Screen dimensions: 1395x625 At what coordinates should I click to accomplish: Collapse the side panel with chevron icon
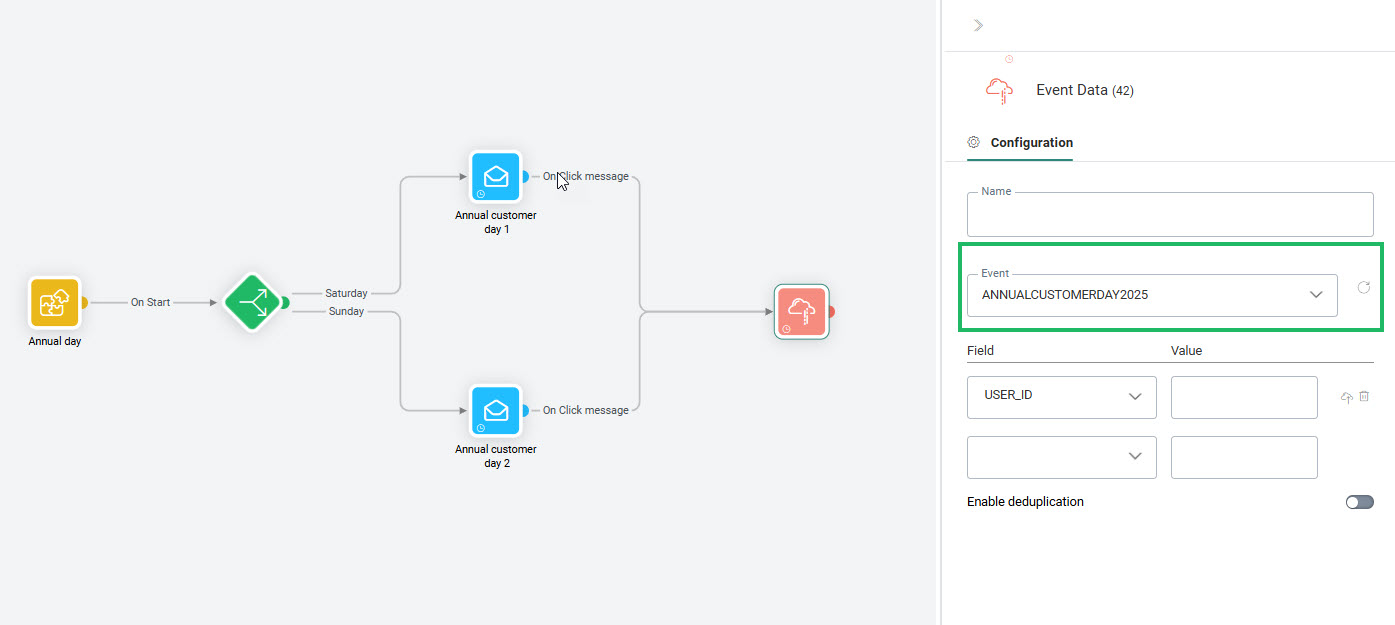click(977, 25)
